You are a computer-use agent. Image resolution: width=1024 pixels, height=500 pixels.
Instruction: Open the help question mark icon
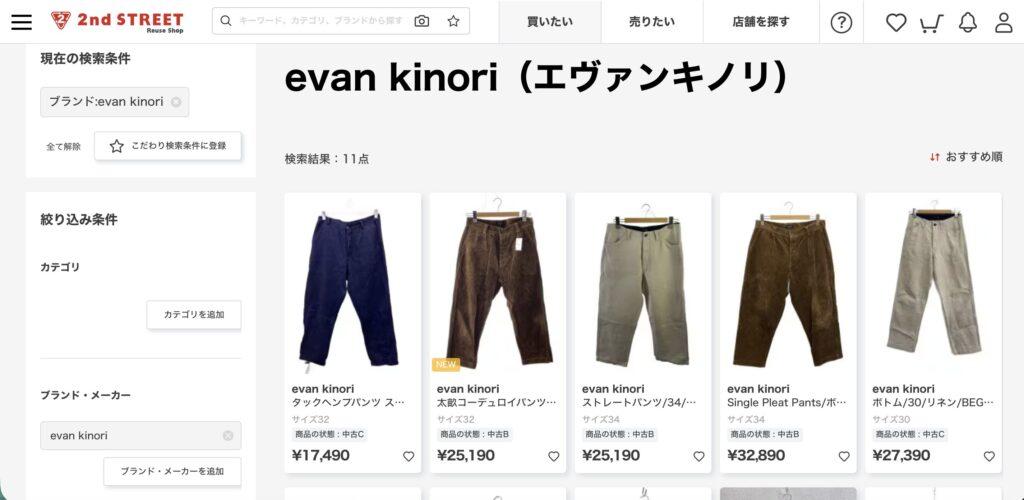(841, 22)
